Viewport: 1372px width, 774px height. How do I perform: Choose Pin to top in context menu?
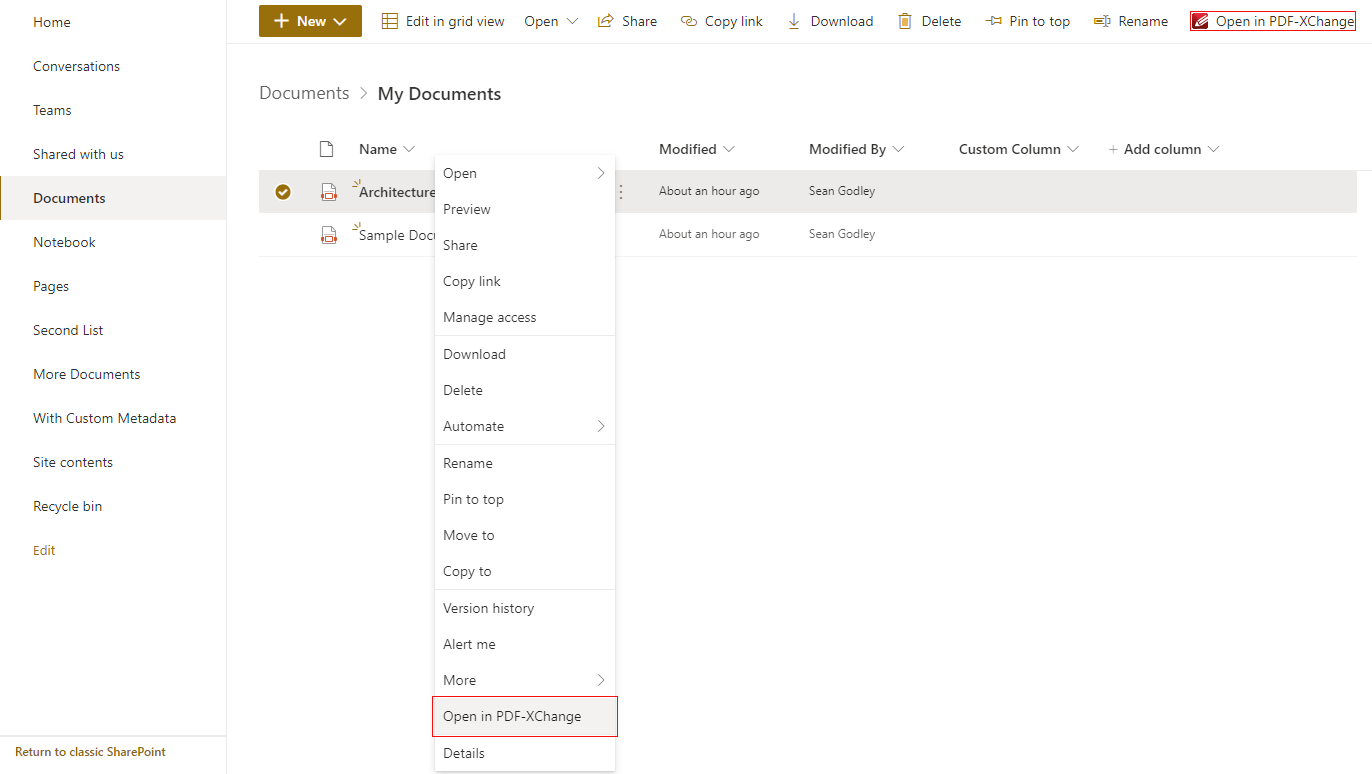(525, 499)
